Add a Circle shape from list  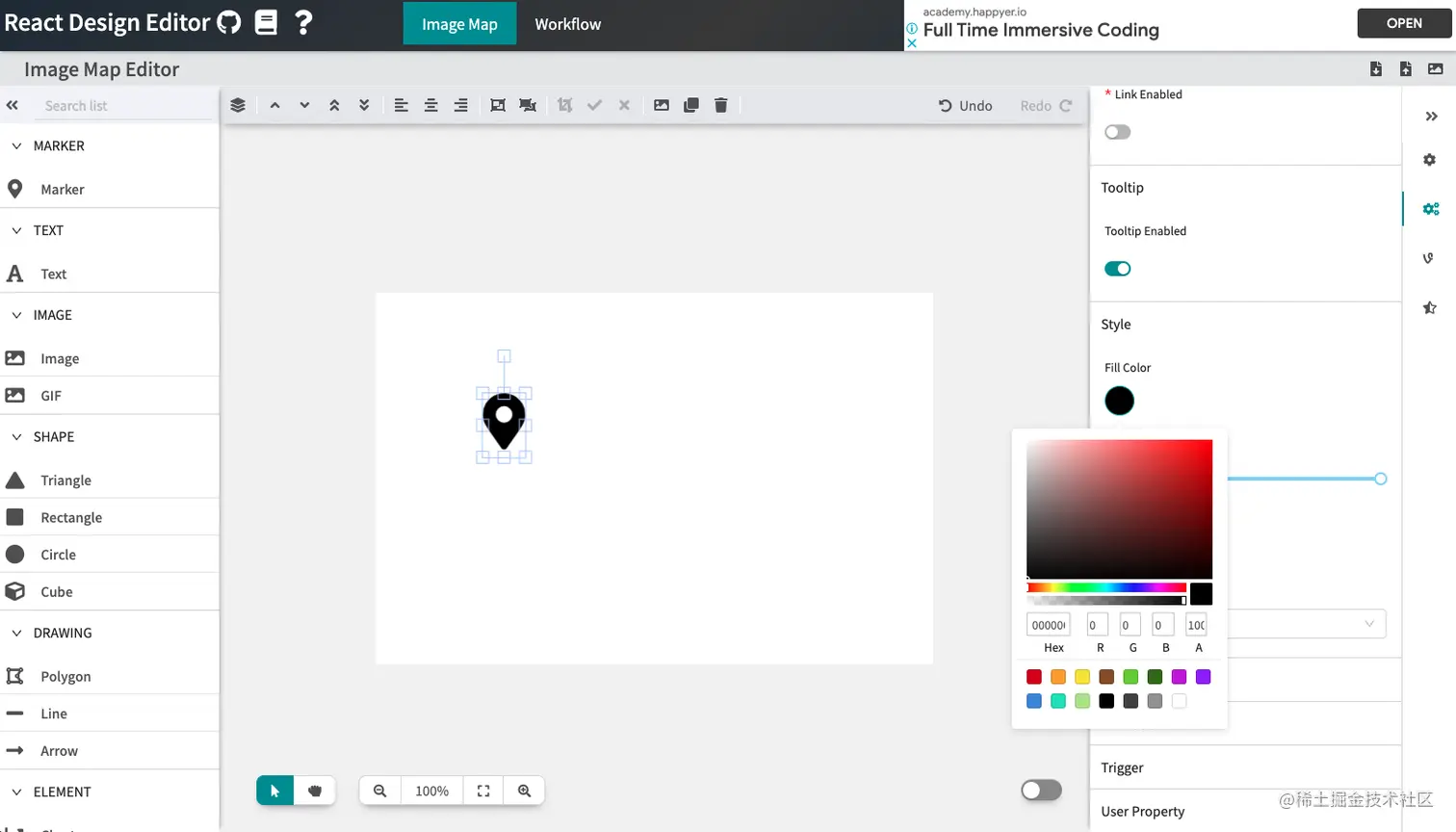pos(110,555)
